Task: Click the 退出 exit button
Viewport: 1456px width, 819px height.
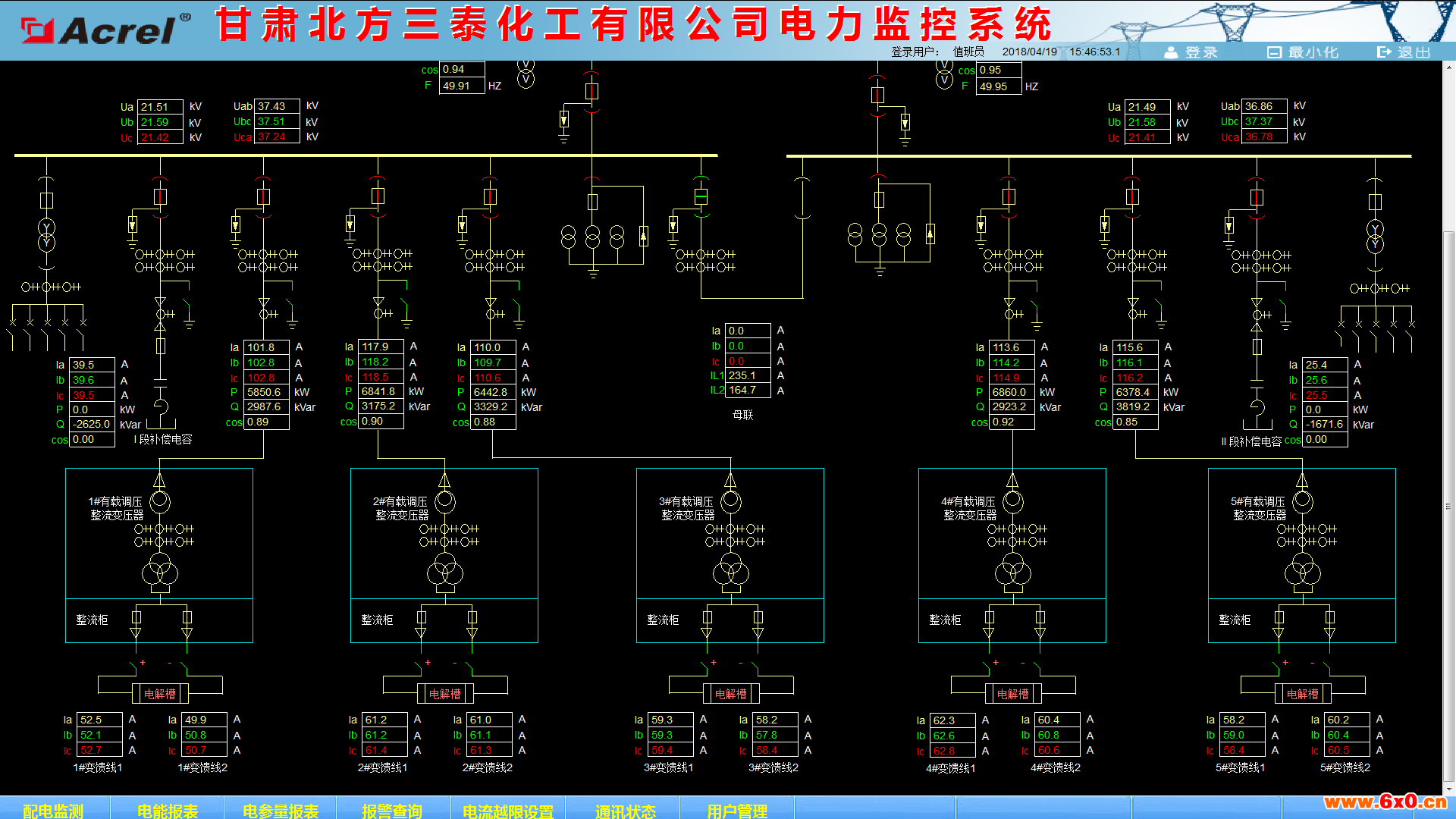Action: pyautogui.click(x=1404, y=52)
